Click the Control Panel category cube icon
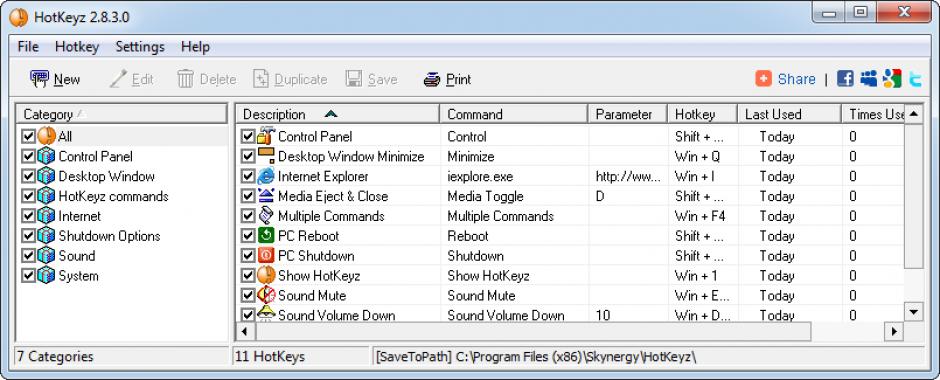Screen dimensions: 940x380 (x=46, y=156)
